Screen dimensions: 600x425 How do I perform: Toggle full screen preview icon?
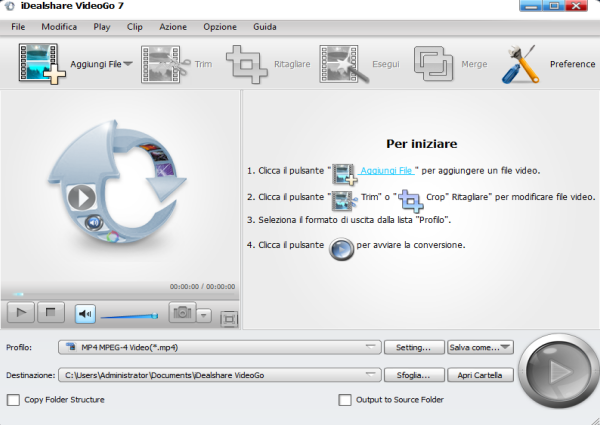point(229,319)
